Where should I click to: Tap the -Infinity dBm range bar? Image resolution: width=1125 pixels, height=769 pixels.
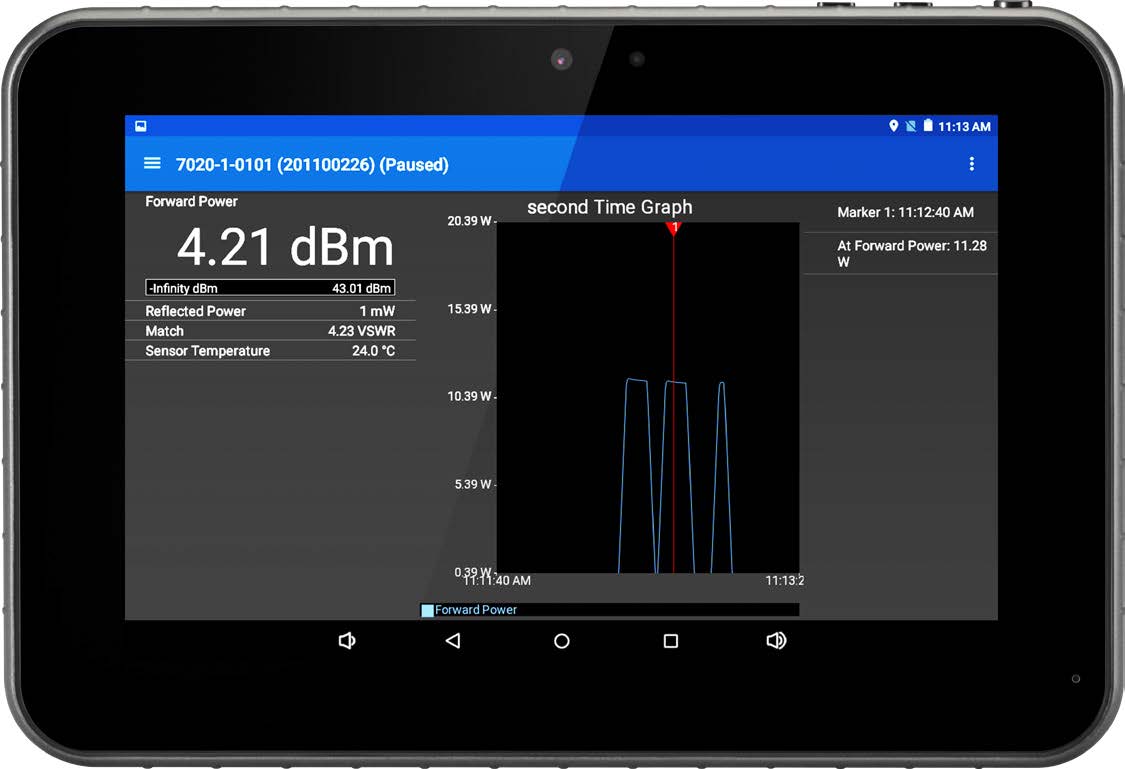click(x=270, y=288)
